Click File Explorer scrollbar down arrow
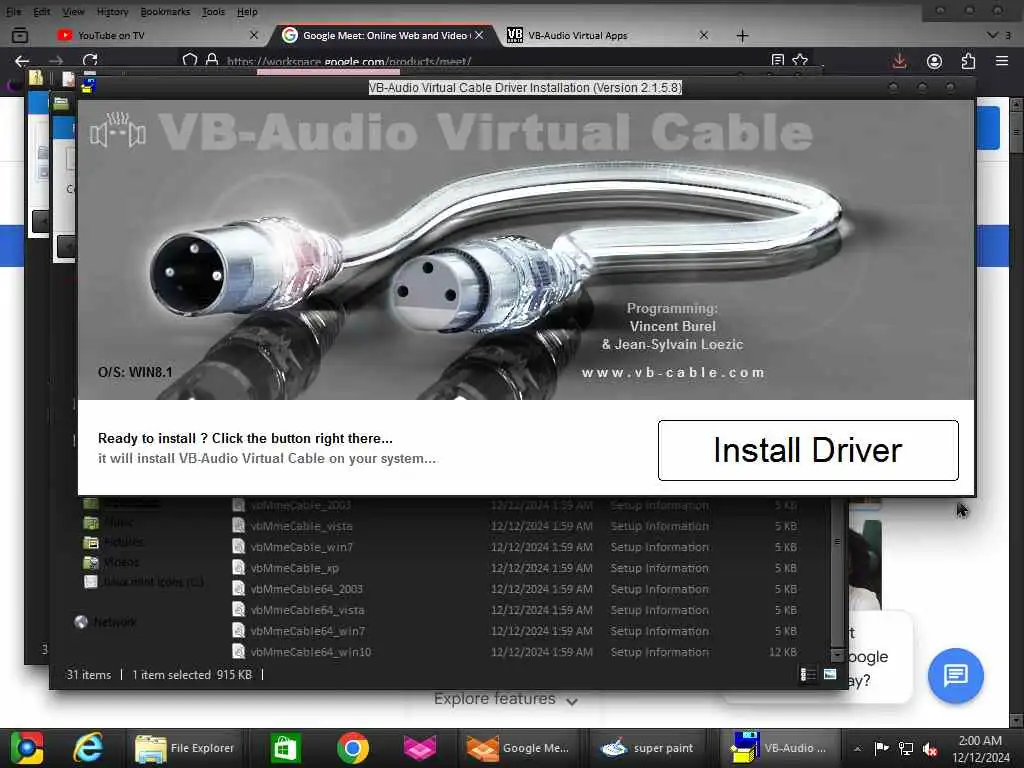 837,654
